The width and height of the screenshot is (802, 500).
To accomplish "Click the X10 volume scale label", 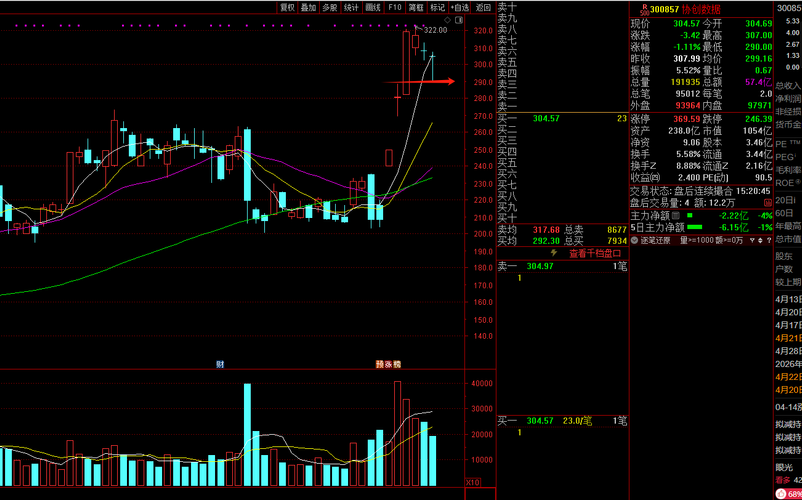I will (473, 483).
